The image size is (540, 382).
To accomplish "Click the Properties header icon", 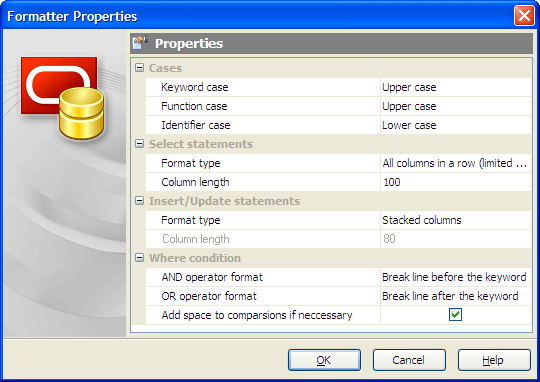I will pos(140,43).
